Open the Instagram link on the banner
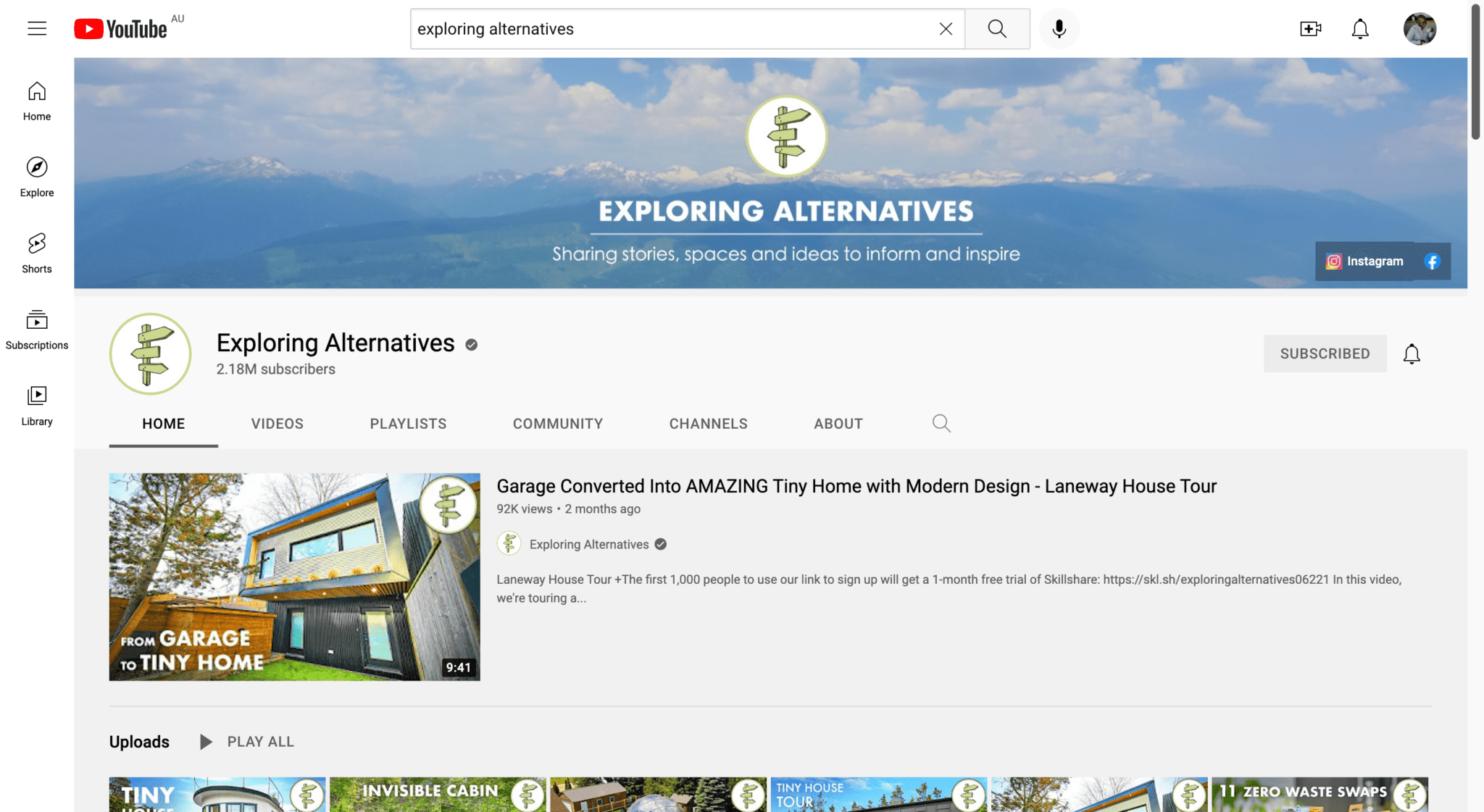Screen dimensions: 1484x812 tap(1365, 261)
